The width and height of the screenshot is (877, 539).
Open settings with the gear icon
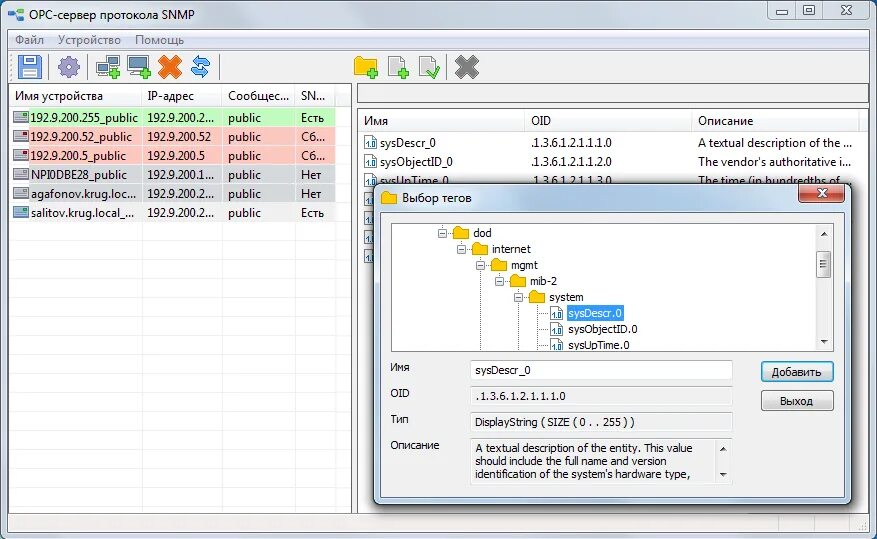coord(69,67)
